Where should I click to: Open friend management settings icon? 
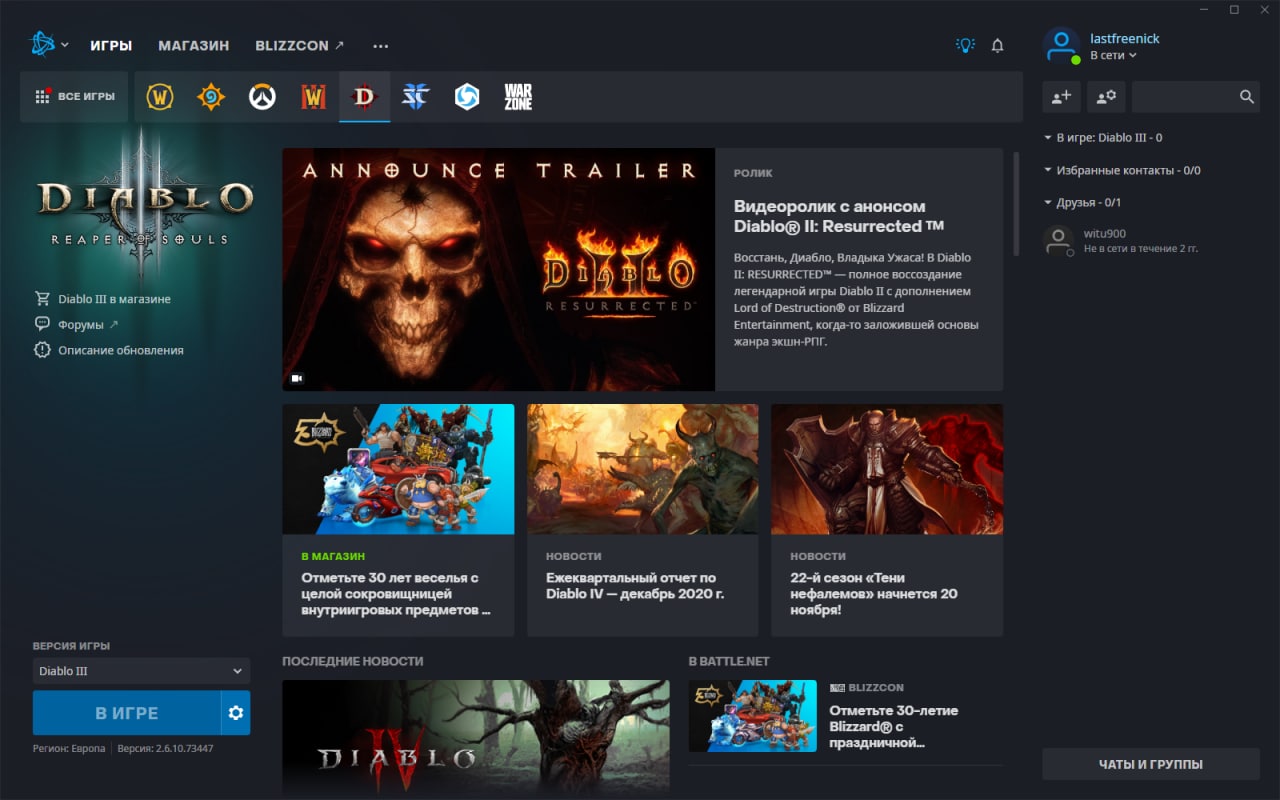pyautogui.click(x=1106, y=97)
